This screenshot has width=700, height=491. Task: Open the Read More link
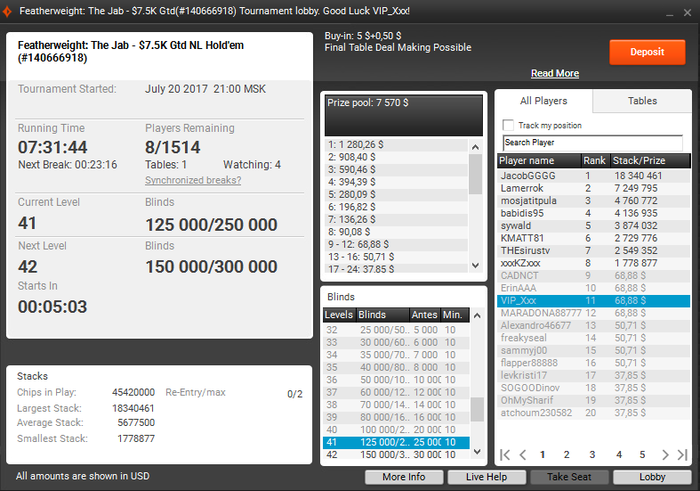(x=555, y=73)
